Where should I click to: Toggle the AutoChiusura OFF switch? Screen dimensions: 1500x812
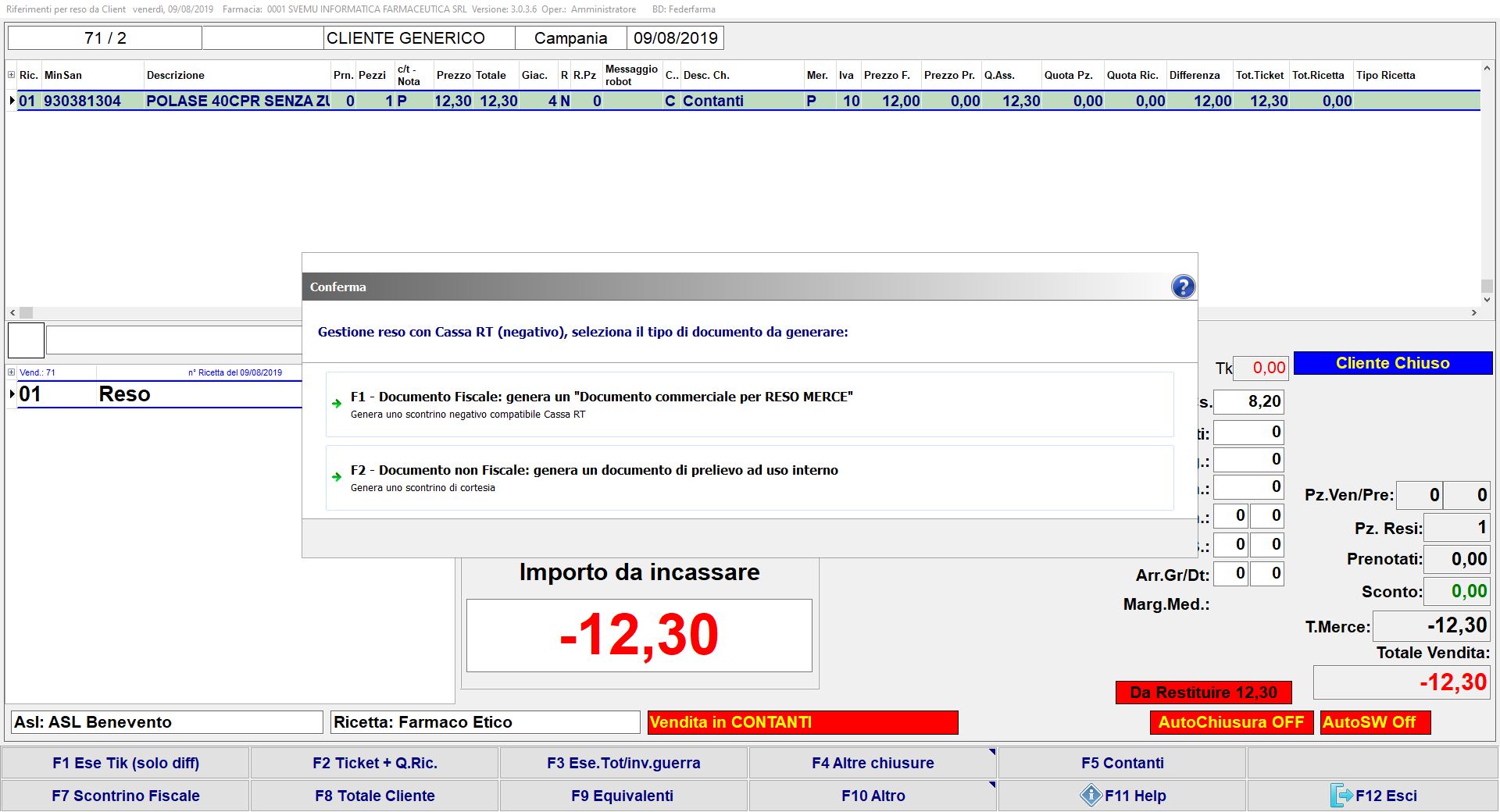[x=1230, y=722]
